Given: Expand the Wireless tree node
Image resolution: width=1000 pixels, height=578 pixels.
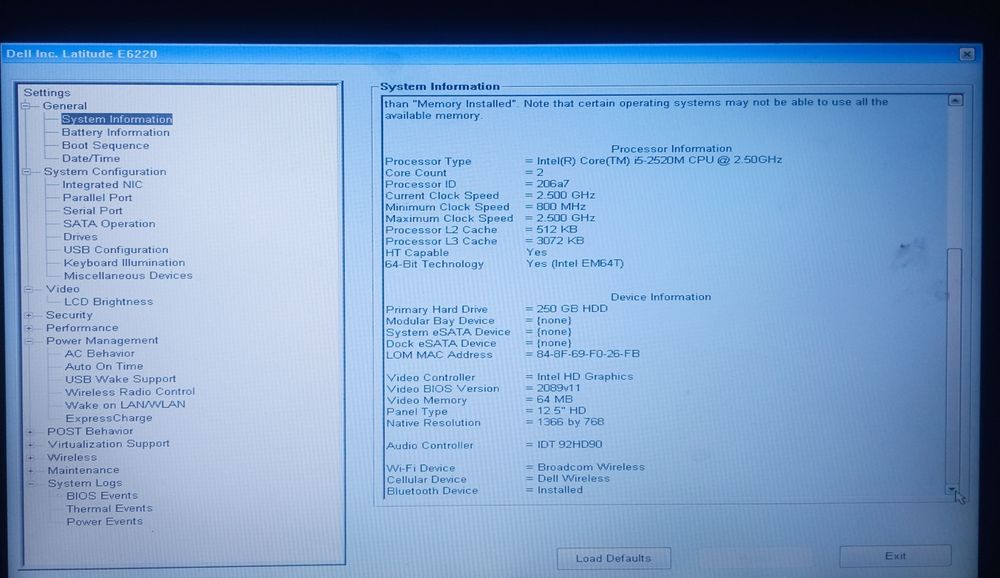Looking at the screenshot, I should coord(31,458).
